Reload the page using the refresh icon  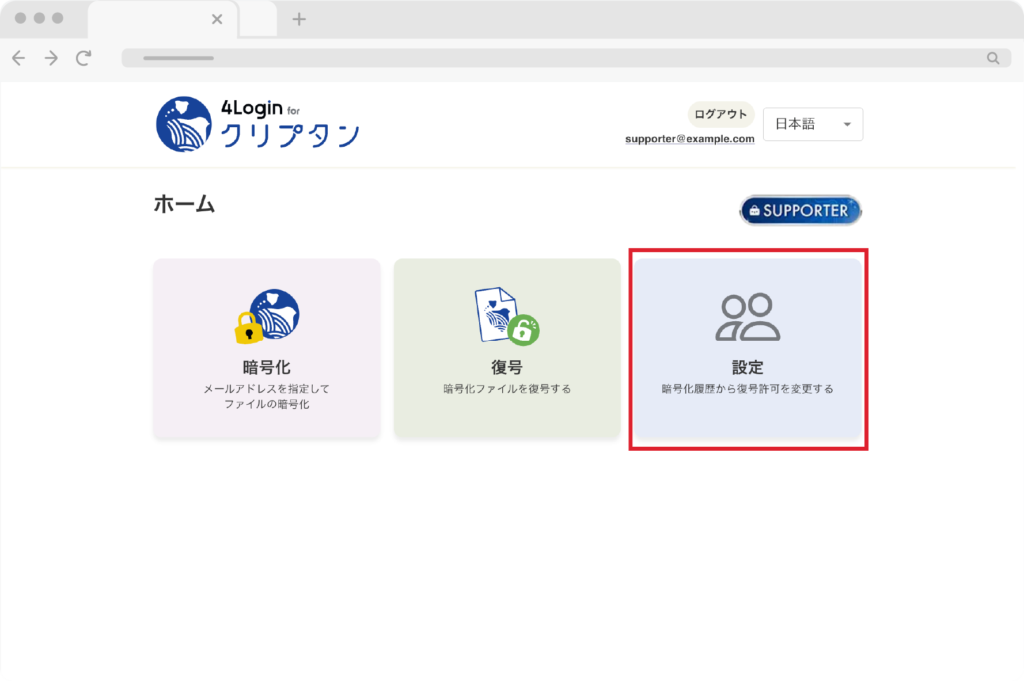coord(83,58)
